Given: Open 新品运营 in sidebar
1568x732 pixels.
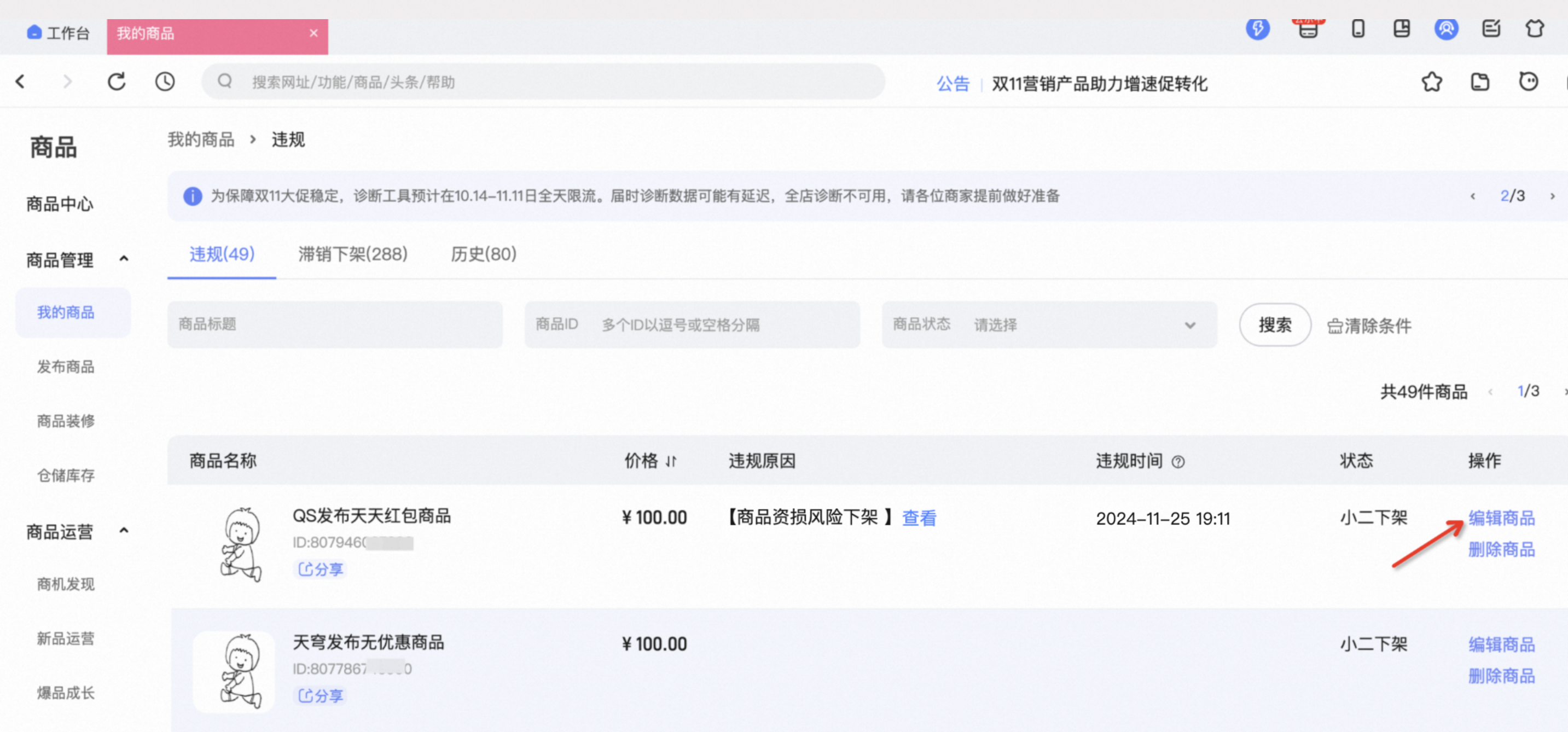Looking at the screenshot, I should [x=66, y=639].
